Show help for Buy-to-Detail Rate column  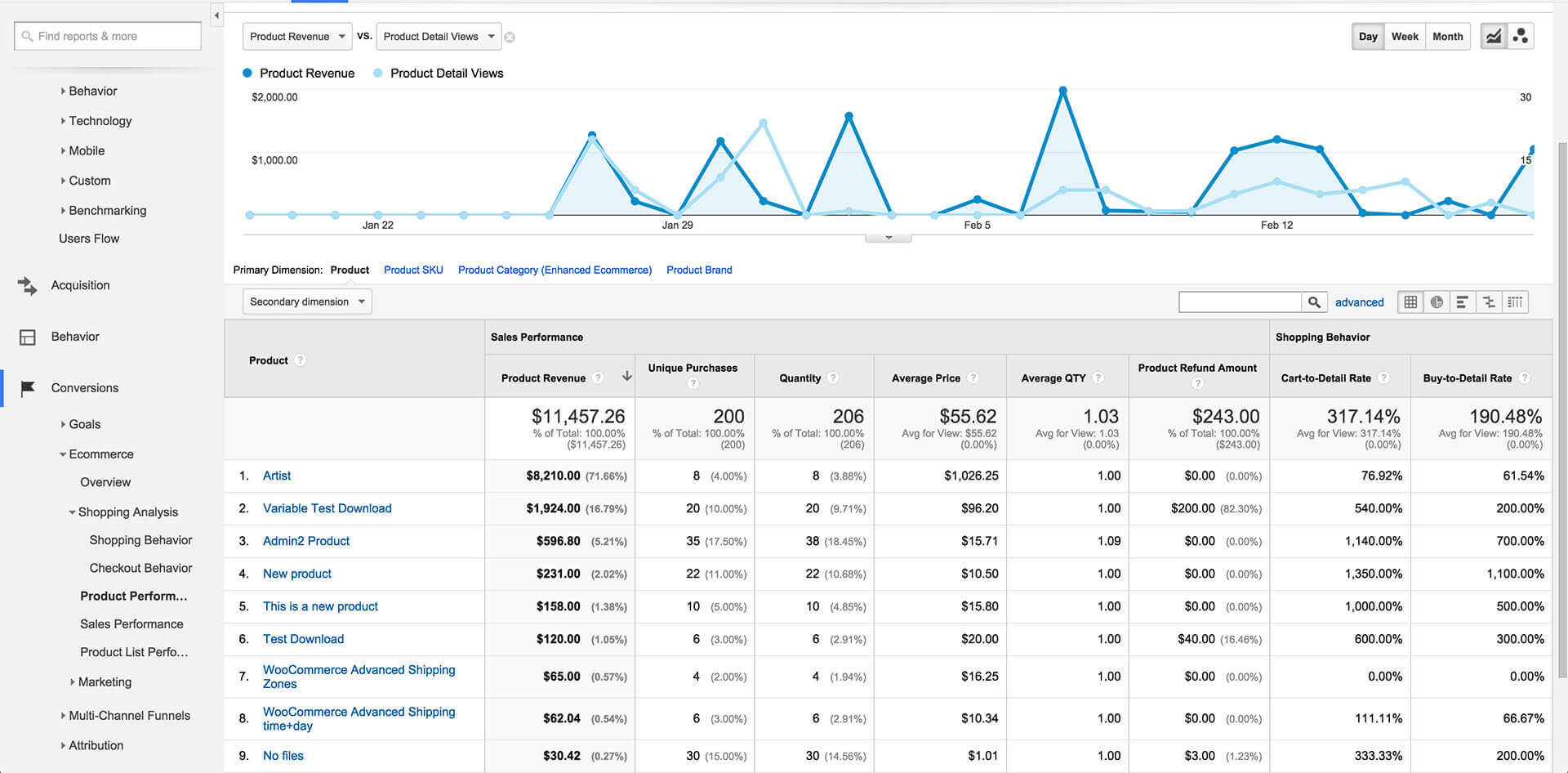pos(1524,378)
